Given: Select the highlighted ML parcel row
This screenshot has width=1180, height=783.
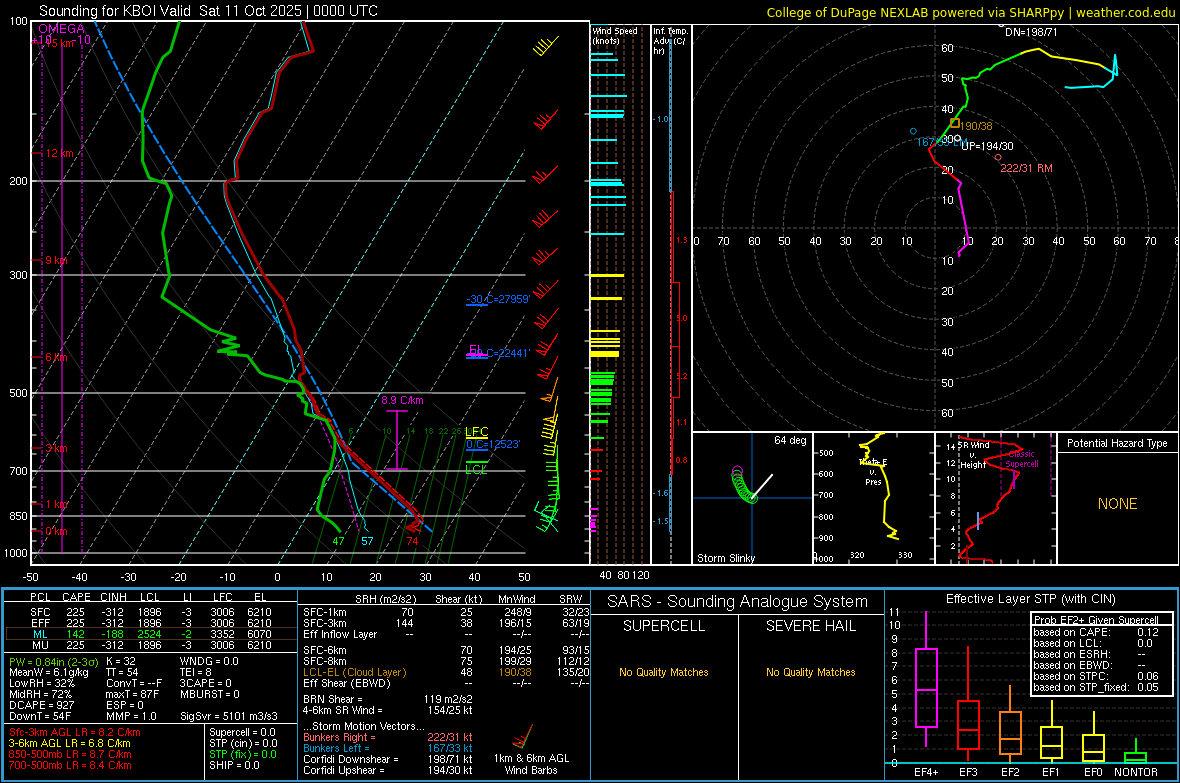Looking at the screenshot, I should point(151,634).
